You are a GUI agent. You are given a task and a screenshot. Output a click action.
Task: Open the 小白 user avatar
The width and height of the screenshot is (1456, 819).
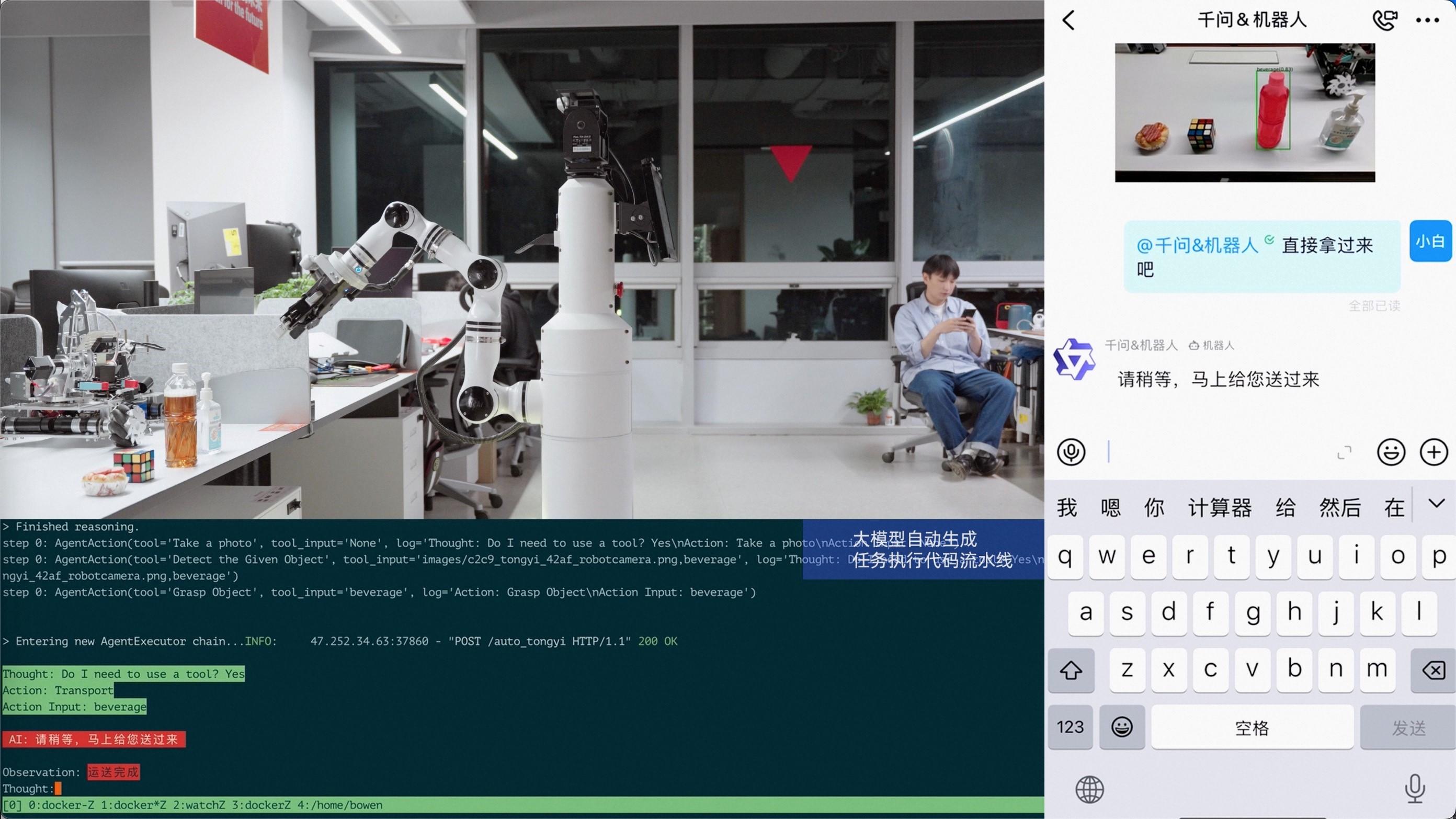point(1430,241)
